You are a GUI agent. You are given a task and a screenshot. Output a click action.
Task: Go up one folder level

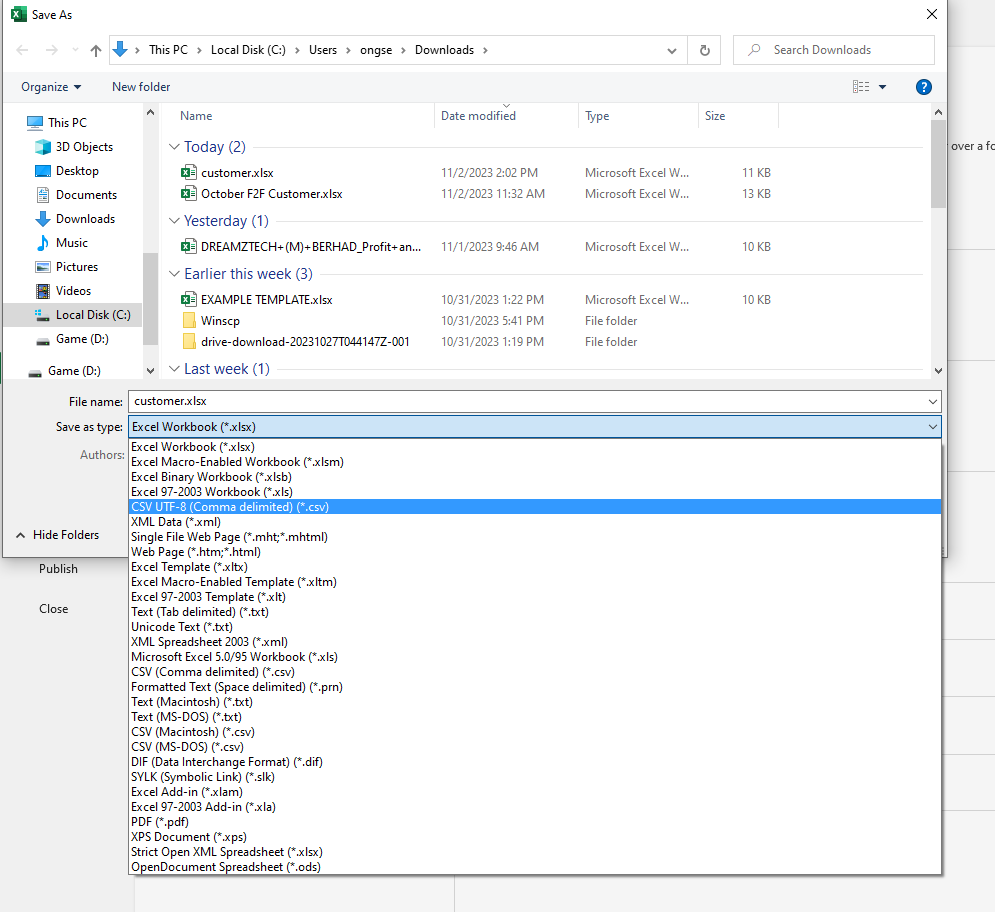96,50
